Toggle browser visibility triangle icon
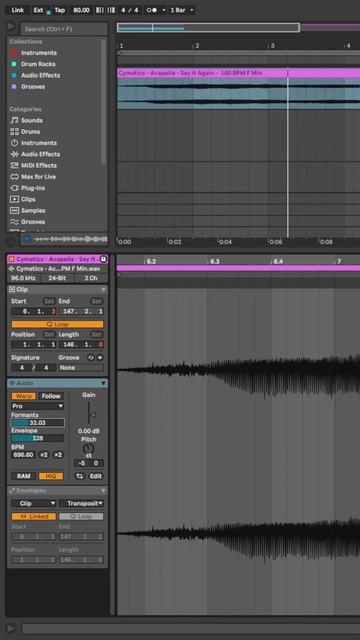Screen dimensions: 360x640 (11, 27)
